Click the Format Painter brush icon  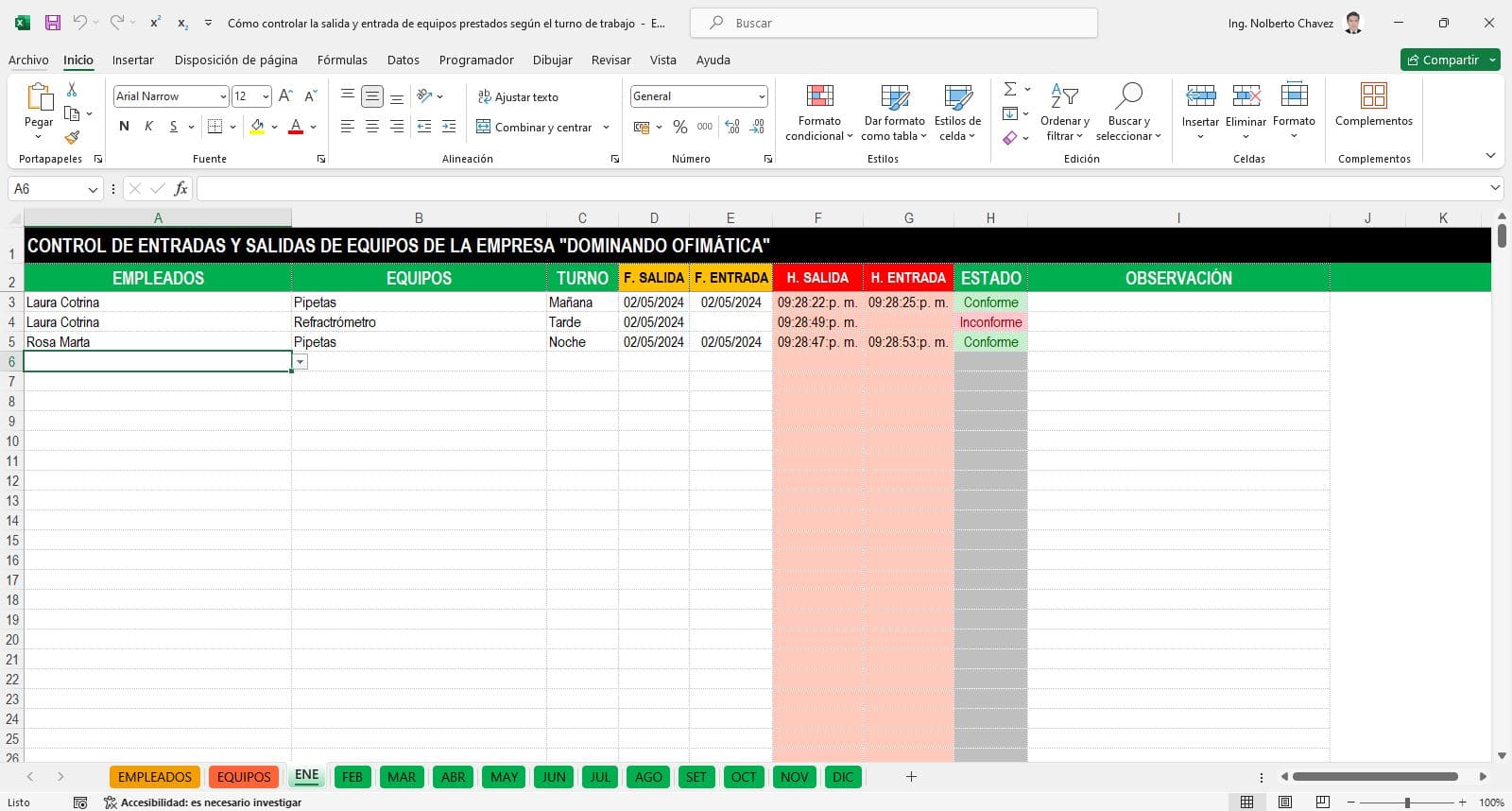[72, 138]
